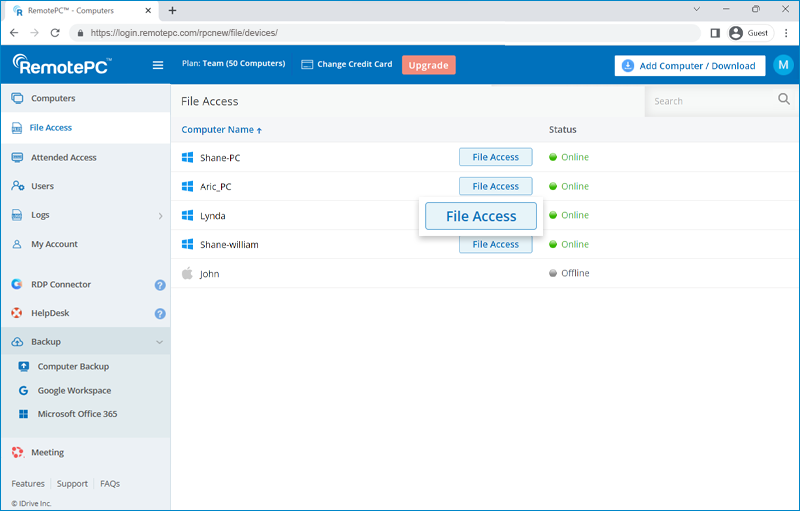
Task: Open the user avatar M icon
Action: point(783,65)
